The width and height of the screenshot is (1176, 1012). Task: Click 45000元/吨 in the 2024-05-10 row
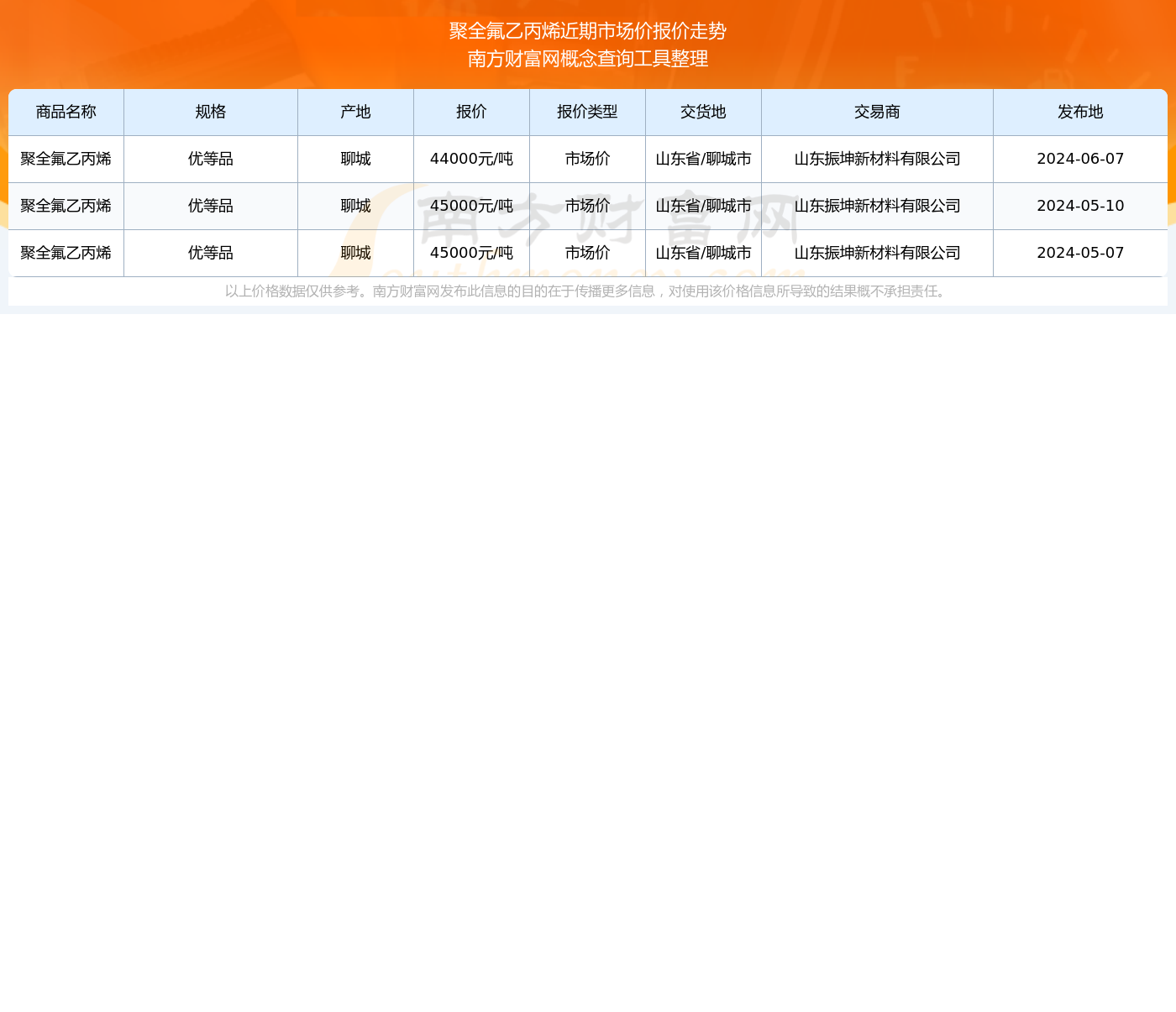(x=472, y=206)
